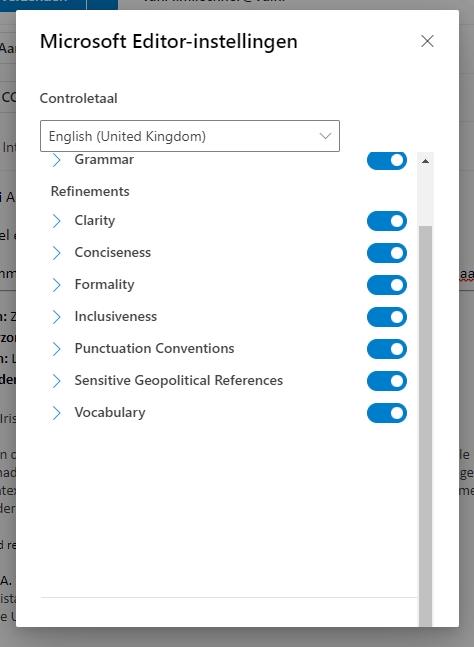Close the Microsoft Editor settings dialog
Image resolution: width=474 pixels, height=647 pixels.
pyautogui.click(x=427, y=41)
